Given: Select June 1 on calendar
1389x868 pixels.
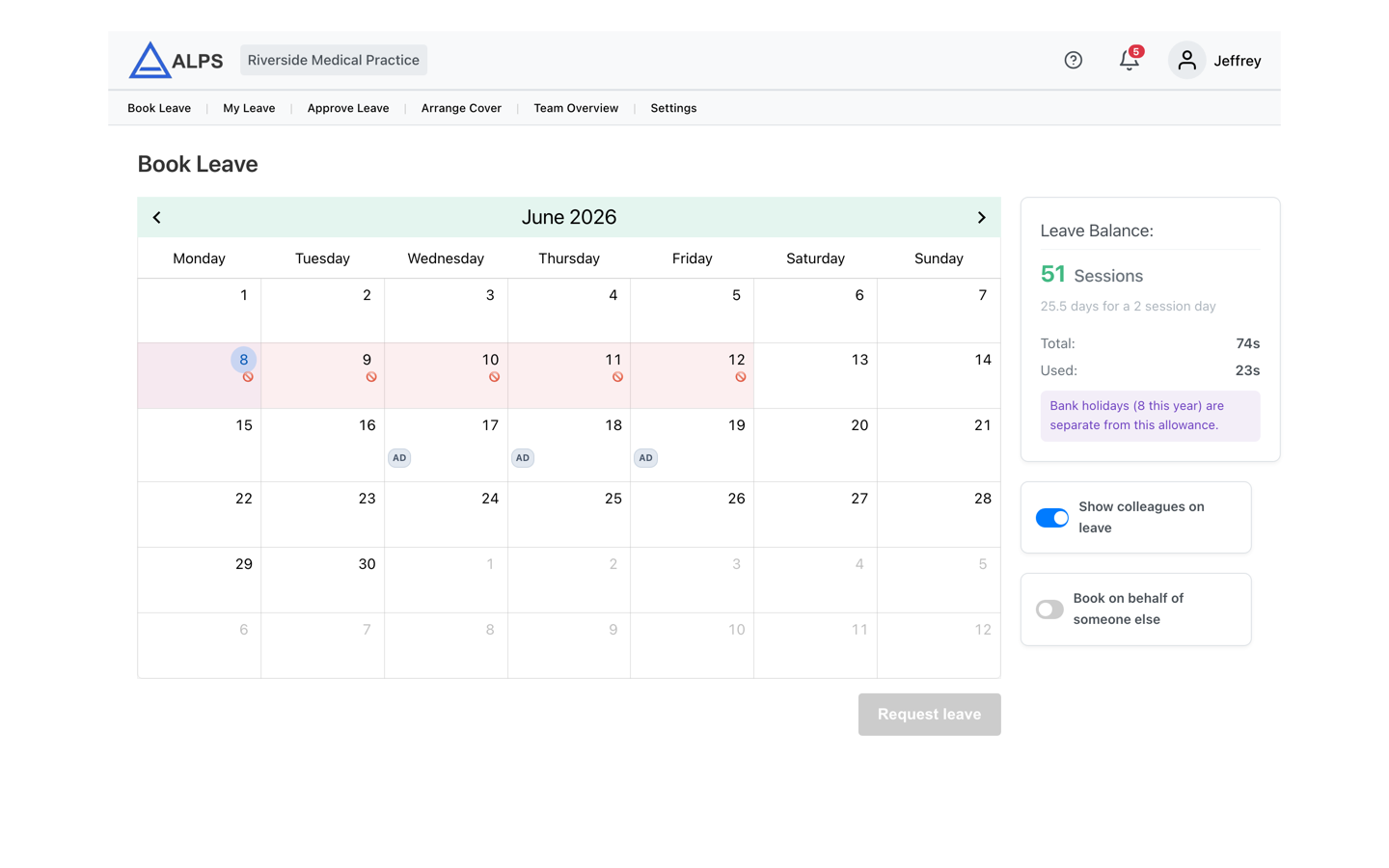Looking at the screenshot, I should tap(200, 311).
